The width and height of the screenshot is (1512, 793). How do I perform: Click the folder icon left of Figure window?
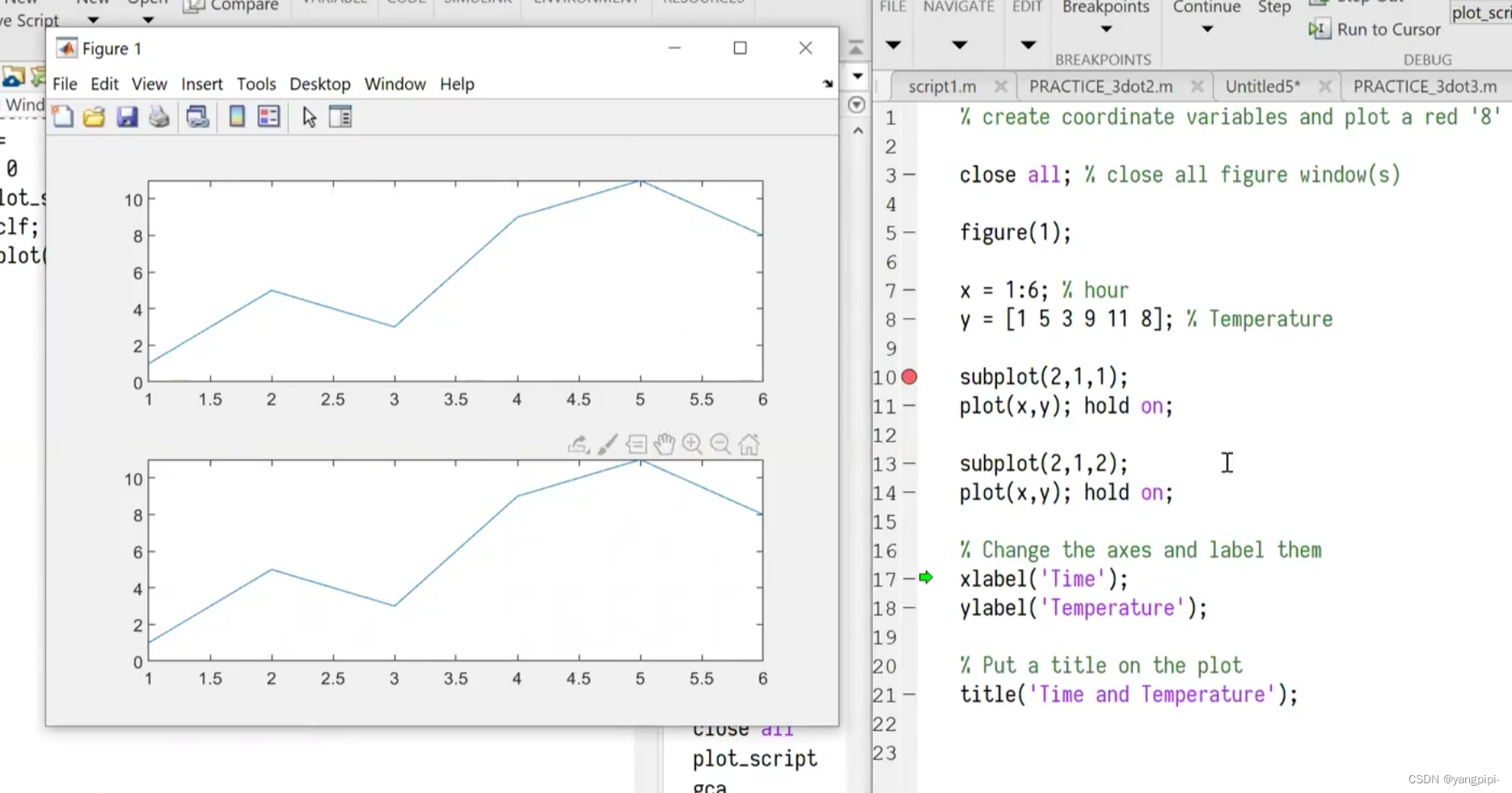tap(14, 78)
